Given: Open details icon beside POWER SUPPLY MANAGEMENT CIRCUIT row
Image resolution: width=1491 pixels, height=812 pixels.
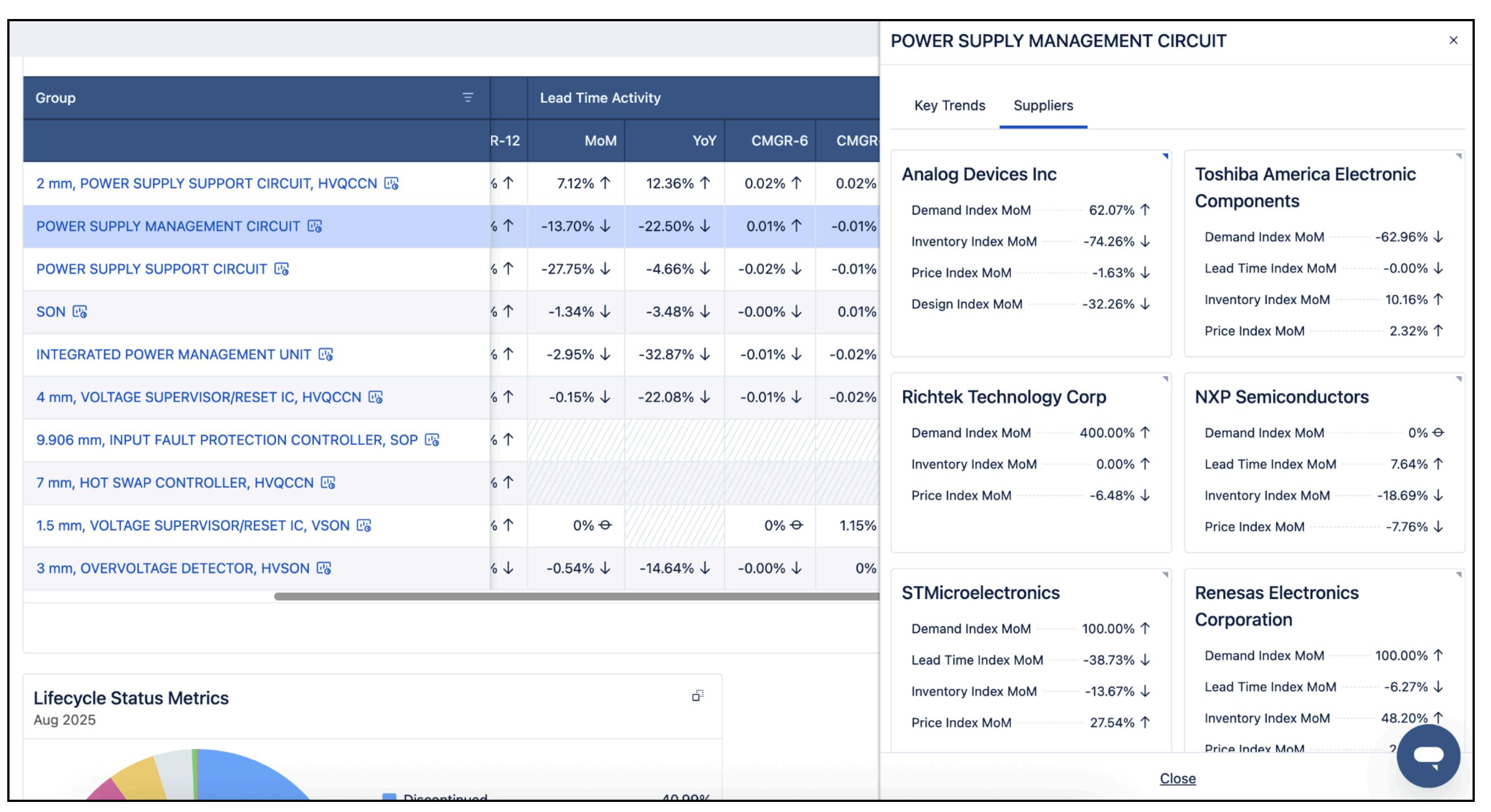Looking at the screenshot, I should [x=315, y=226].
